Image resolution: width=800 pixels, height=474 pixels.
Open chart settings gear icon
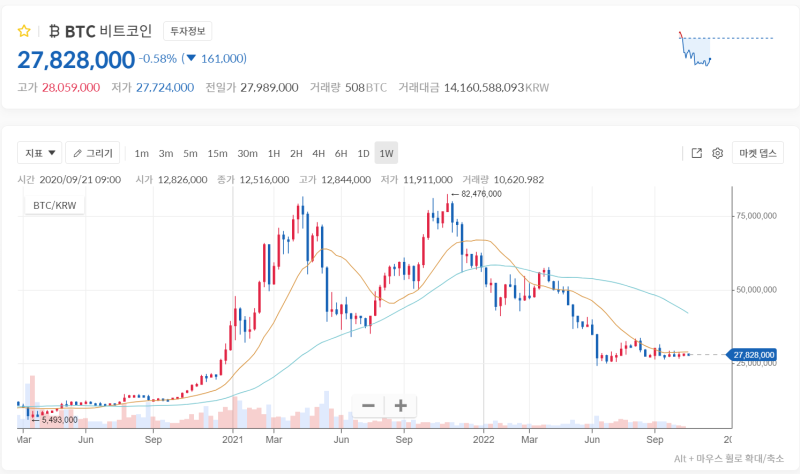pyautogui.click(x=717, y=153)
